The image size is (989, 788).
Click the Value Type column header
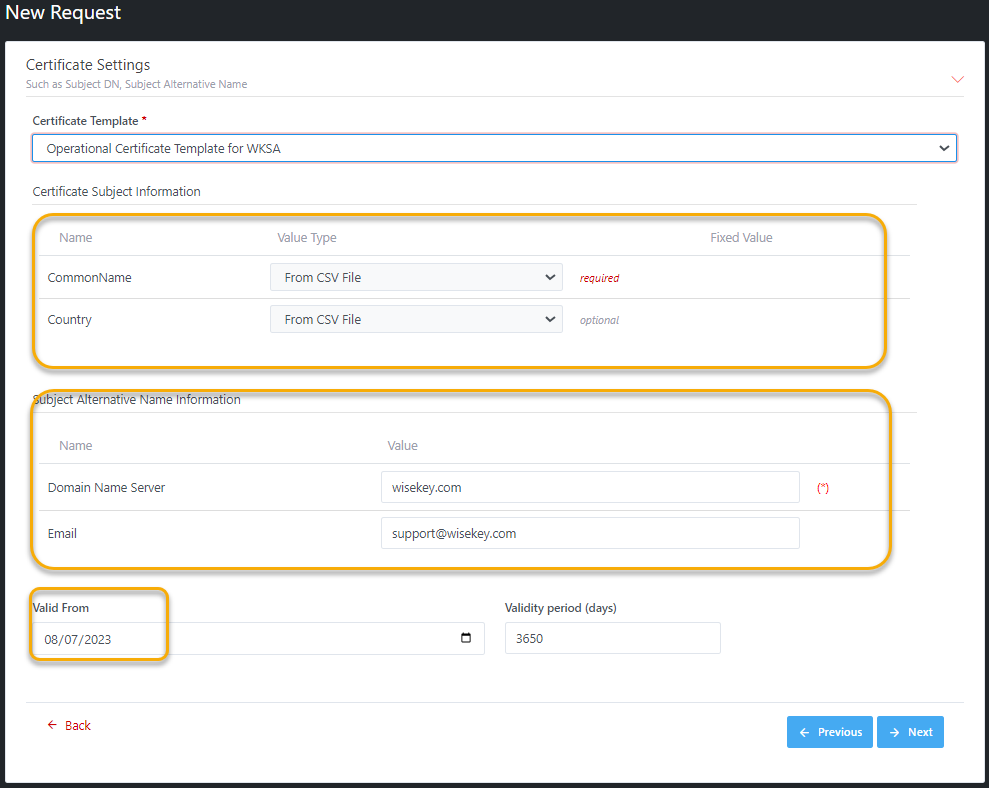(x=307, y=238)
